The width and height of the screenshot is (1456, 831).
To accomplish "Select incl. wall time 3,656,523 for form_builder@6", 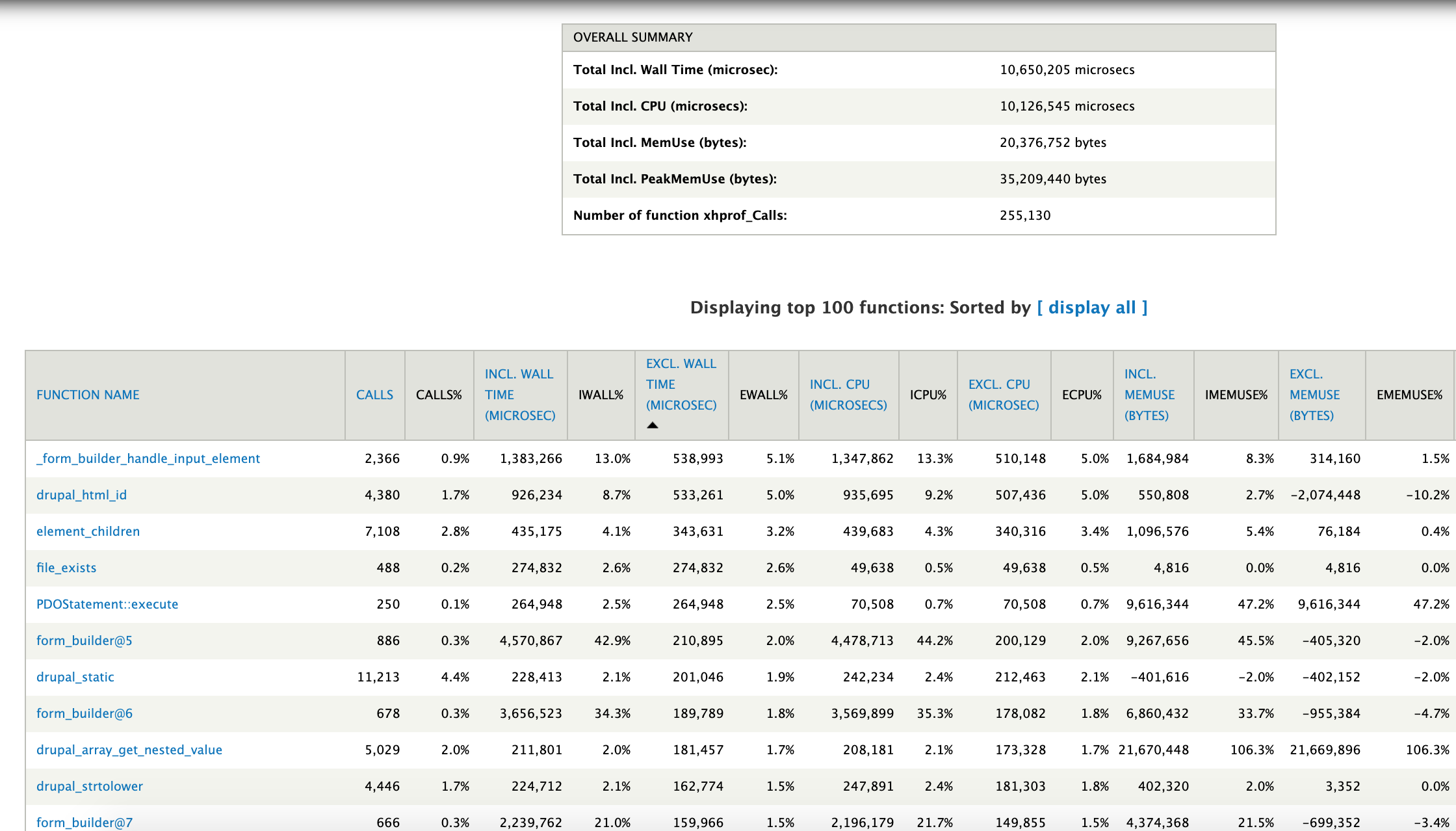I will click(530, 713).
